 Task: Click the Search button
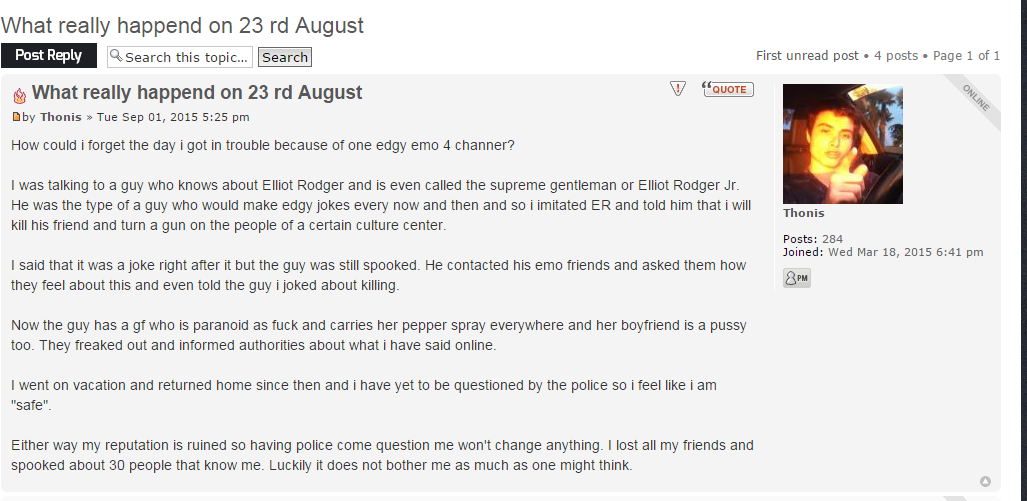click(x=285, y=57)
